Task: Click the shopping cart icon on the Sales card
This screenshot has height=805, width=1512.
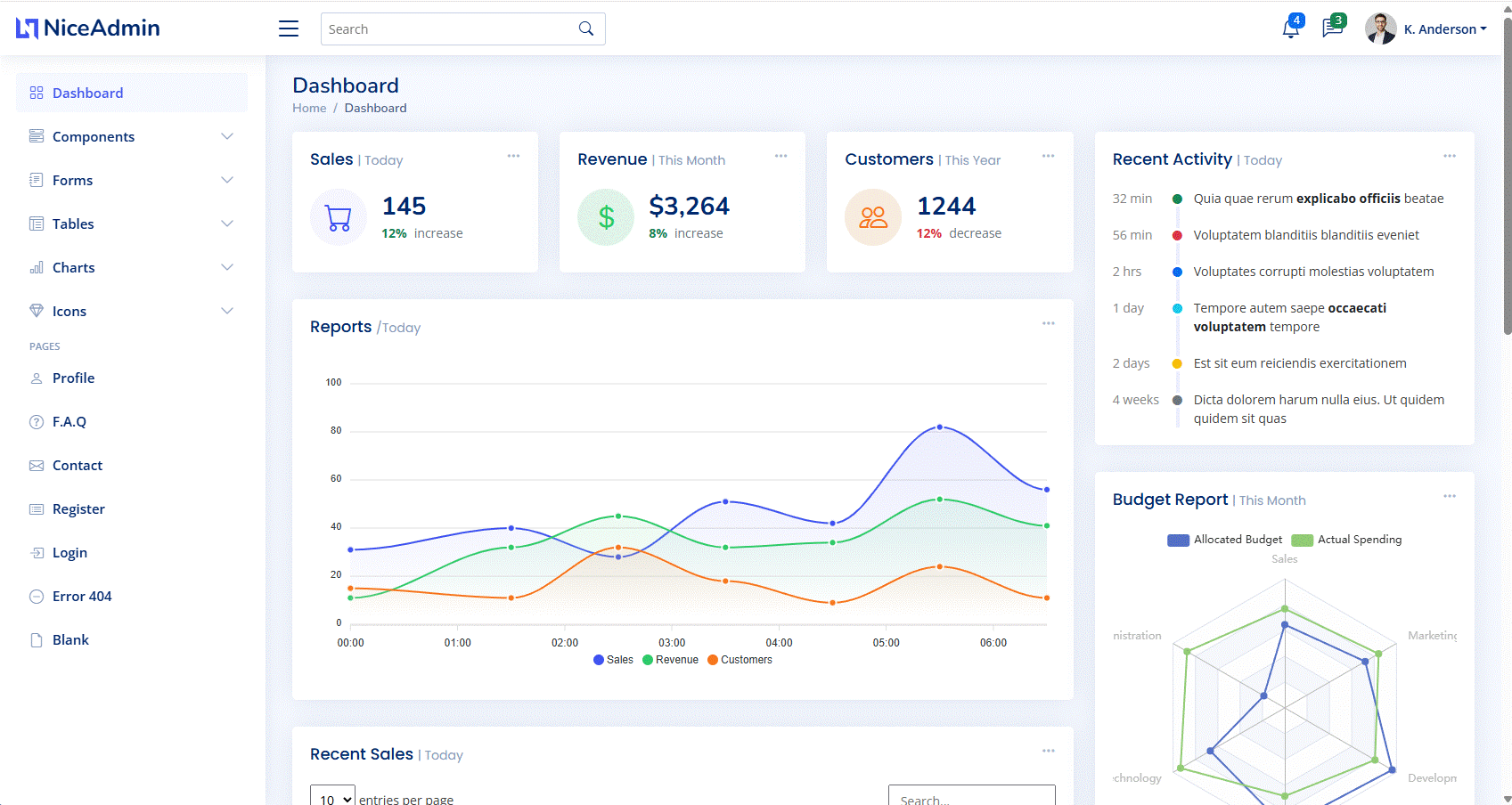Action: pyautogui.click(x=338, y=216)
